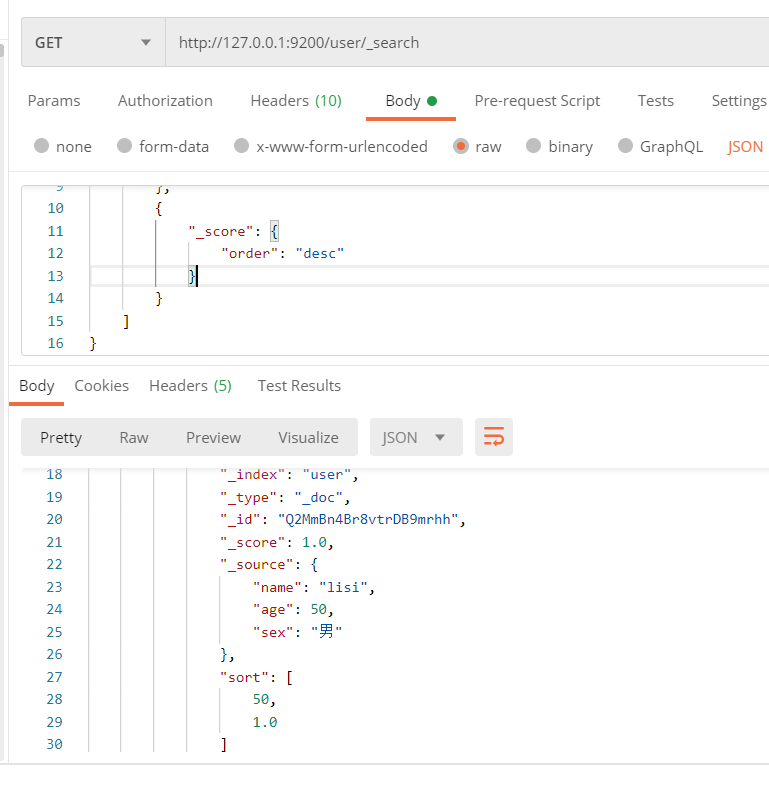Open the response JSON format dropdown

click(x=415, y=437)
